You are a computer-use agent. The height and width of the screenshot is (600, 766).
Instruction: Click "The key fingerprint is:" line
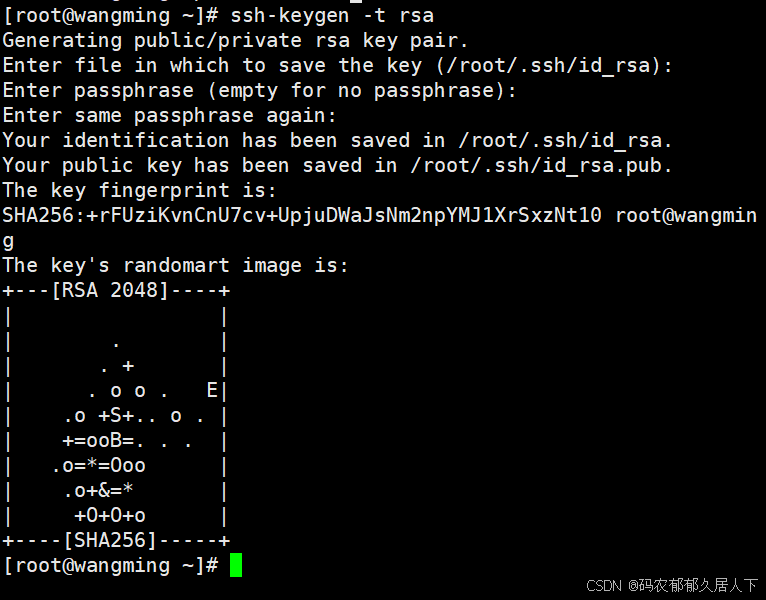(140, 191)
